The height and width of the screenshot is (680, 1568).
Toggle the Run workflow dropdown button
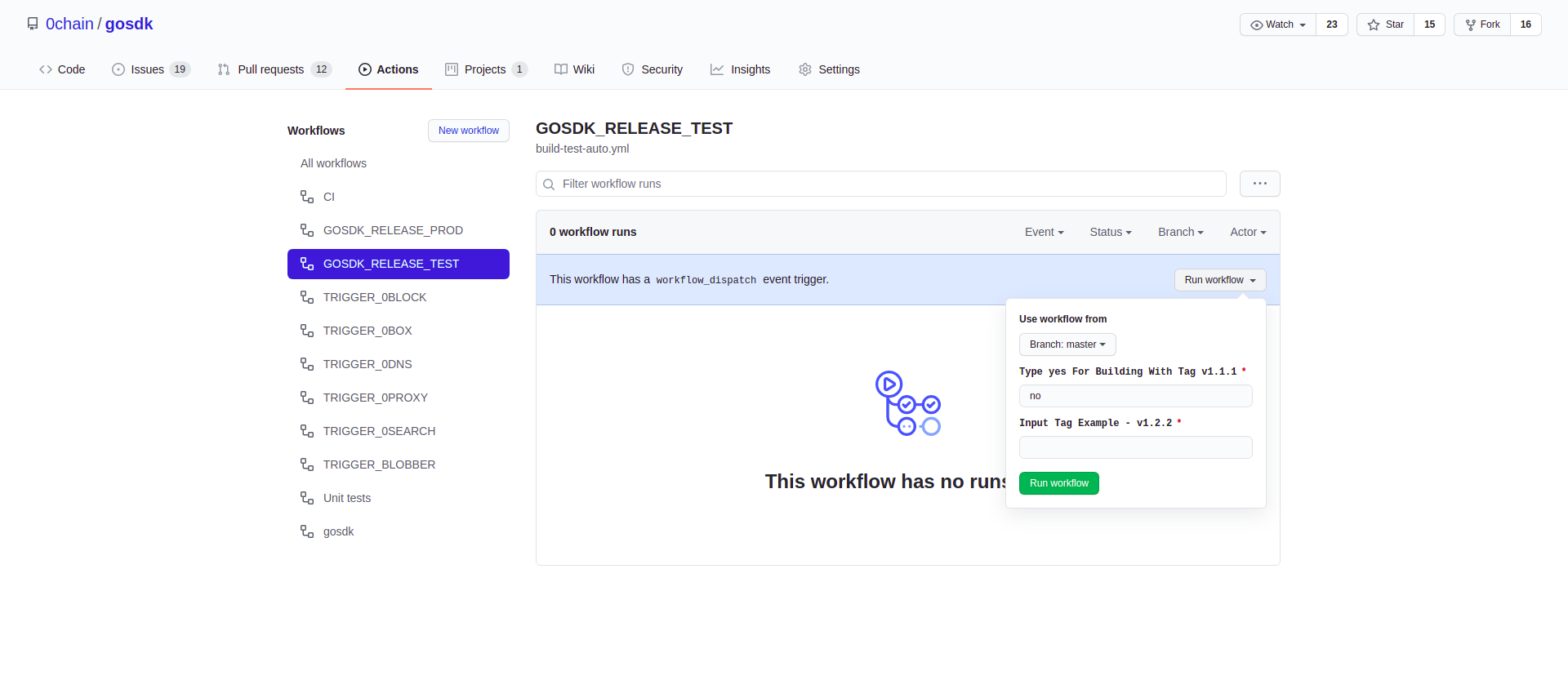[x=1220, y=280]
